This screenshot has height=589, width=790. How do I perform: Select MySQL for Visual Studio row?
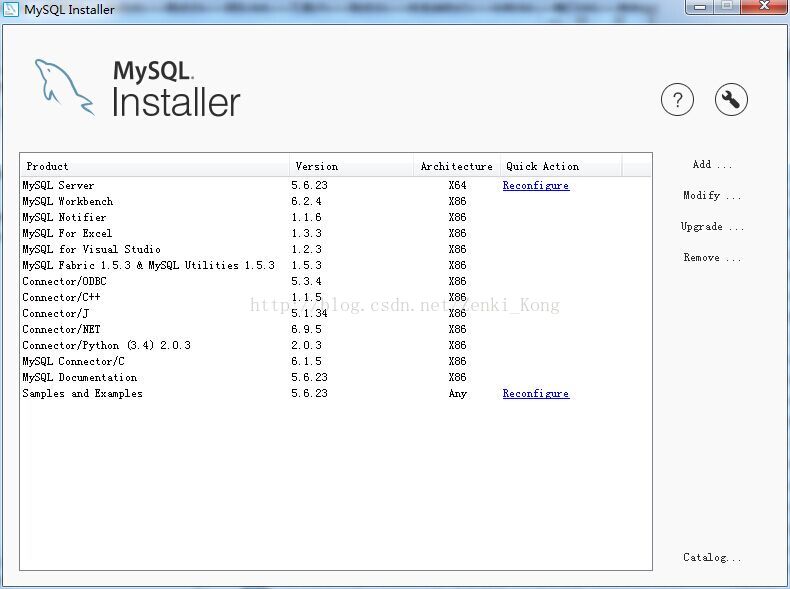click(x=336, y=249)
